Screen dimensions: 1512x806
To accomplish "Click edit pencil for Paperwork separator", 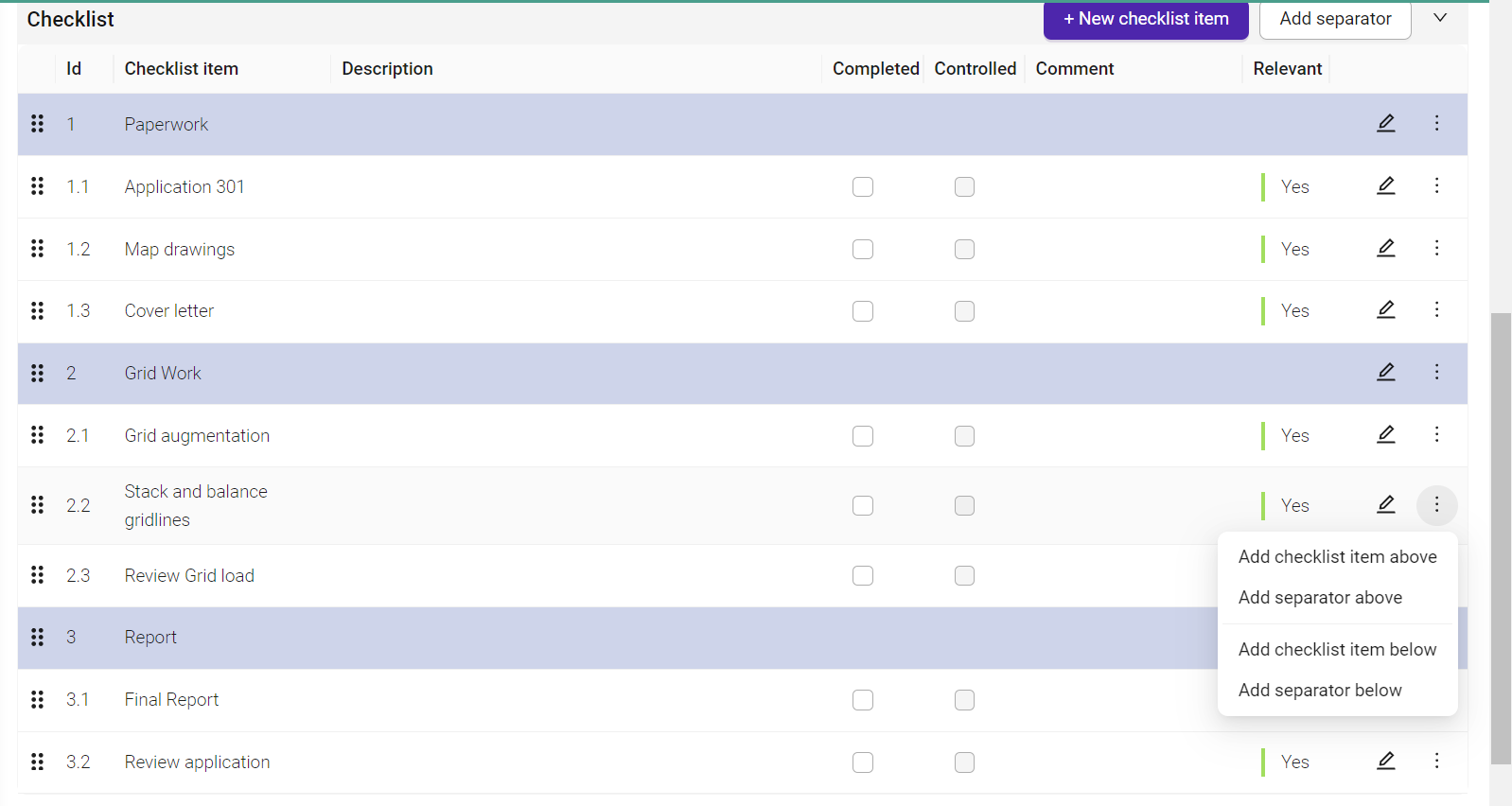I will [x=1385, y=123].
